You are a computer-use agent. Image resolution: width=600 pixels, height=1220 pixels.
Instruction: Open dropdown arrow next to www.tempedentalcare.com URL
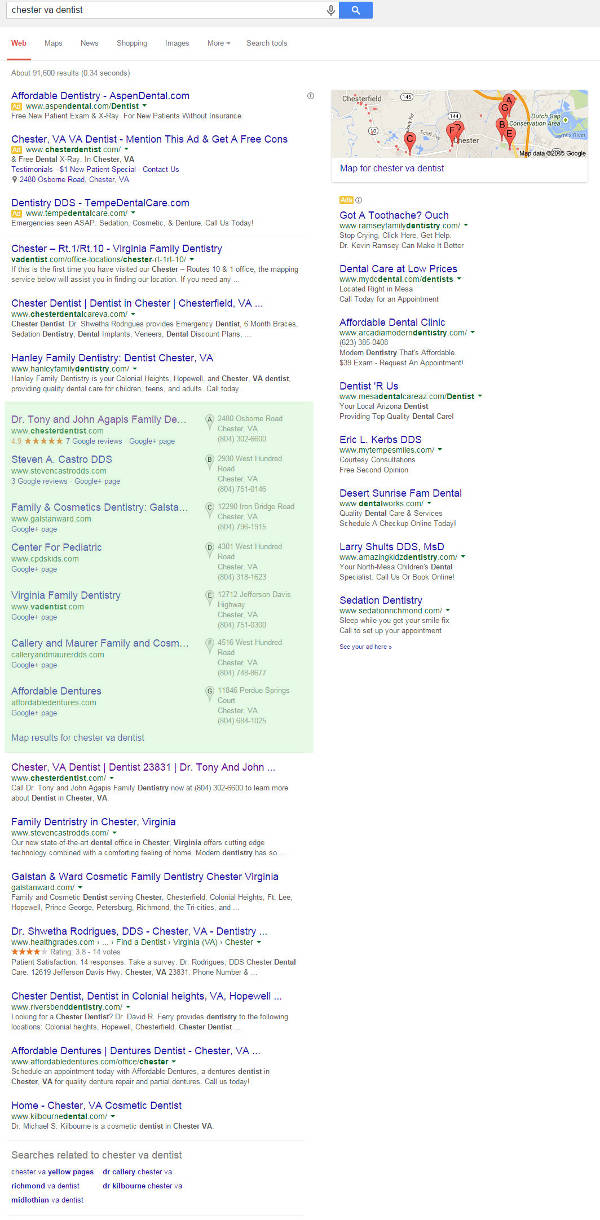click(133, 213)
